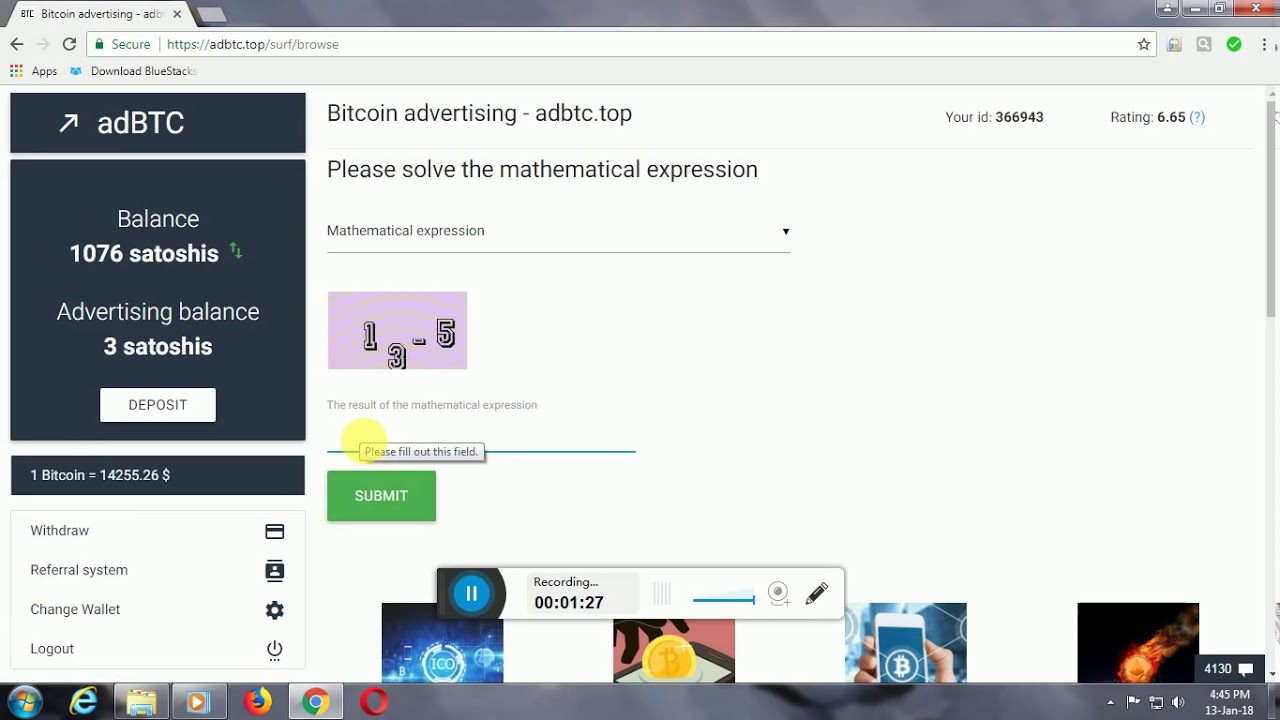
Task: Open the Chrome three-dot menu
Action: click(1264, 44)
